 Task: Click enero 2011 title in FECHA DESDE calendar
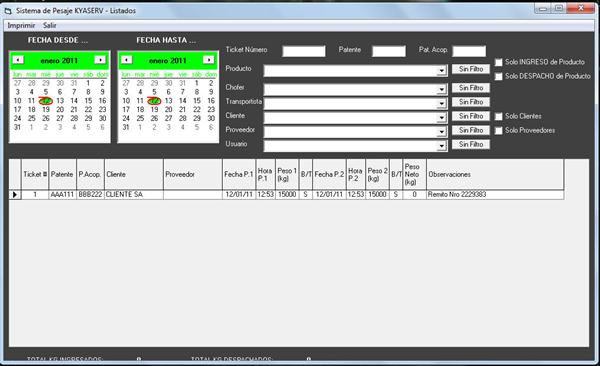(59, 60)
